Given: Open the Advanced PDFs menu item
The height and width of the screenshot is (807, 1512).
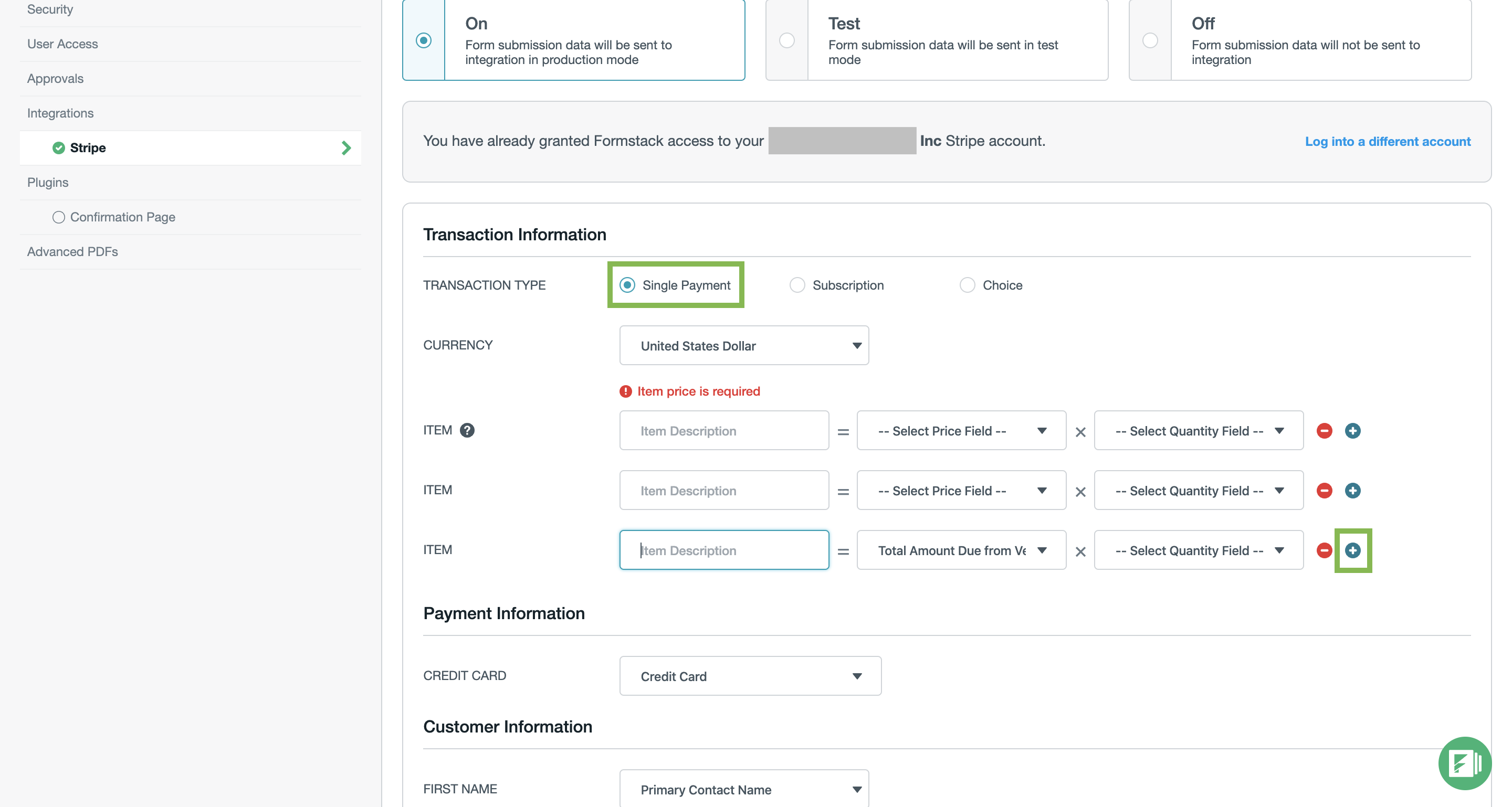Looking at the screenshot, I should (x=72, y=251).
